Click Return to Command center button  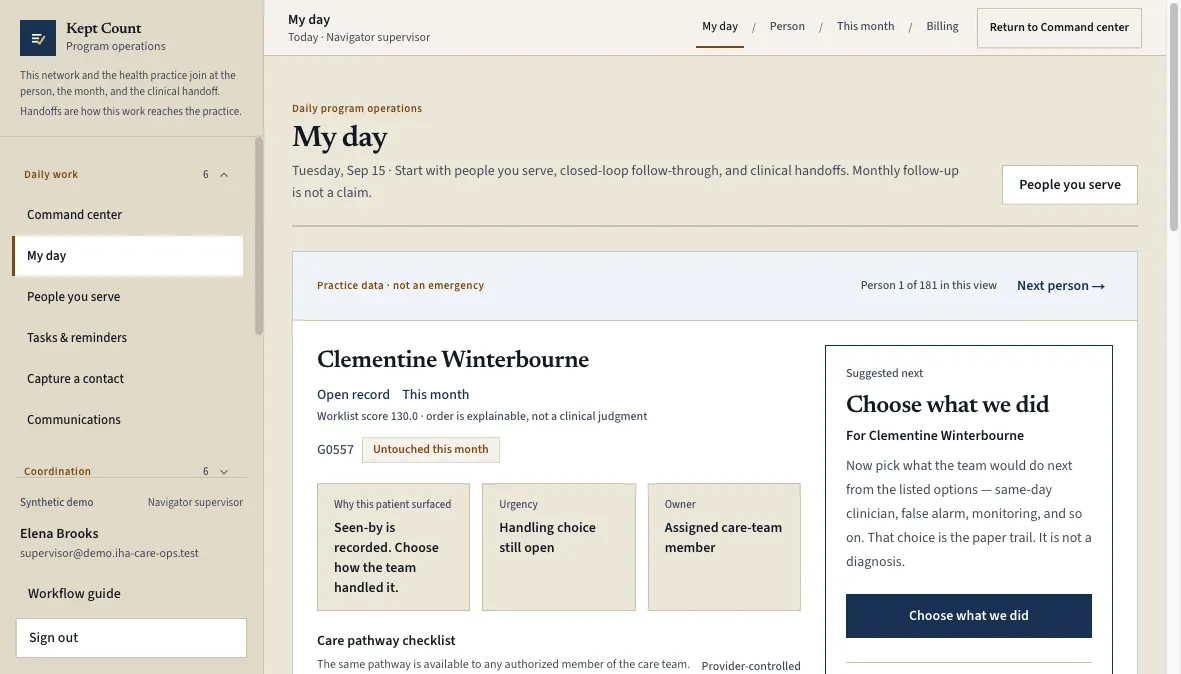tap(1059, 28)
